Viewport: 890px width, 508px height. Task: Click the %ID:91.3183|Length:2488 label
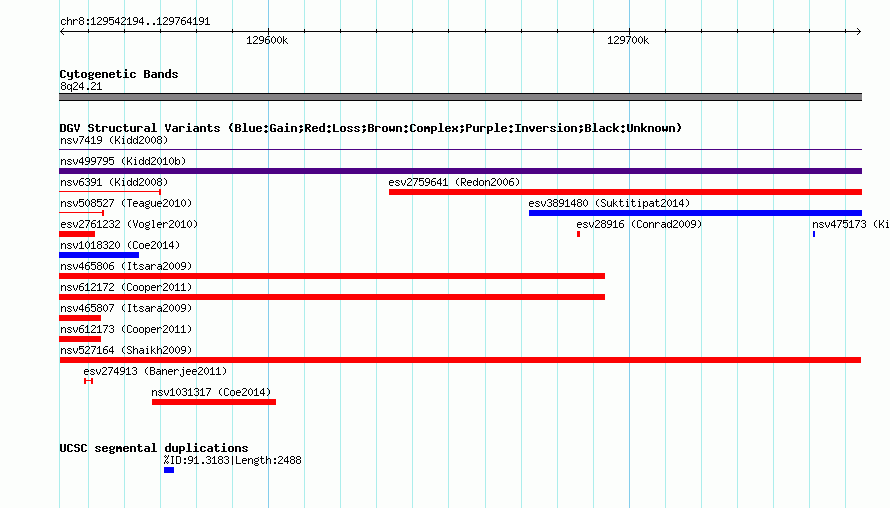[233, 460]
